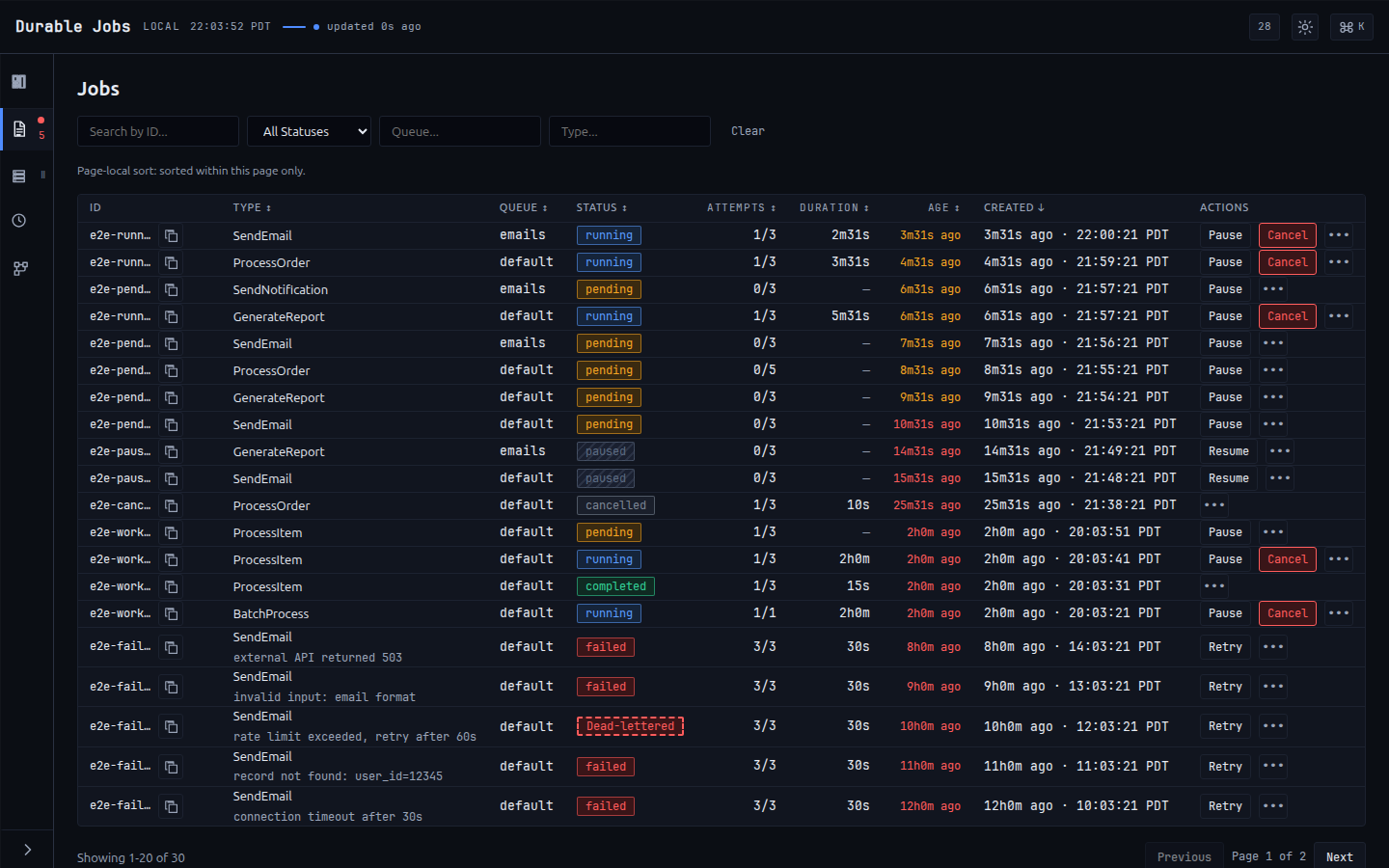This screenshot has width=1389, height=868.
Task: Sort by the AGE column header
Action: click(944, 207)
